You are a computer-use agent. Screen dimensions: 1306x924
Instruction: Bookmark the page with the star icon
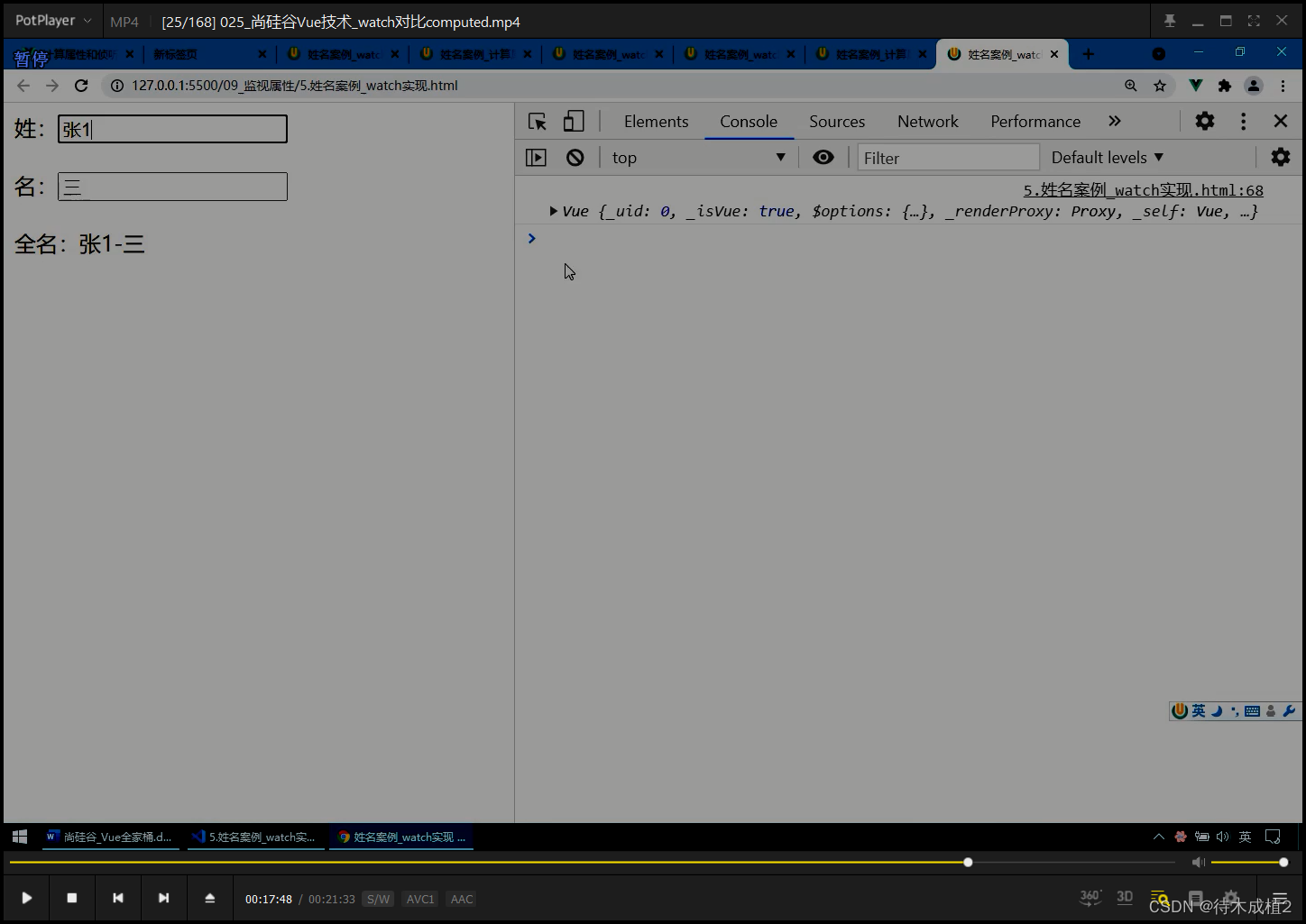pyautogui.click(x=1160, y=86)
